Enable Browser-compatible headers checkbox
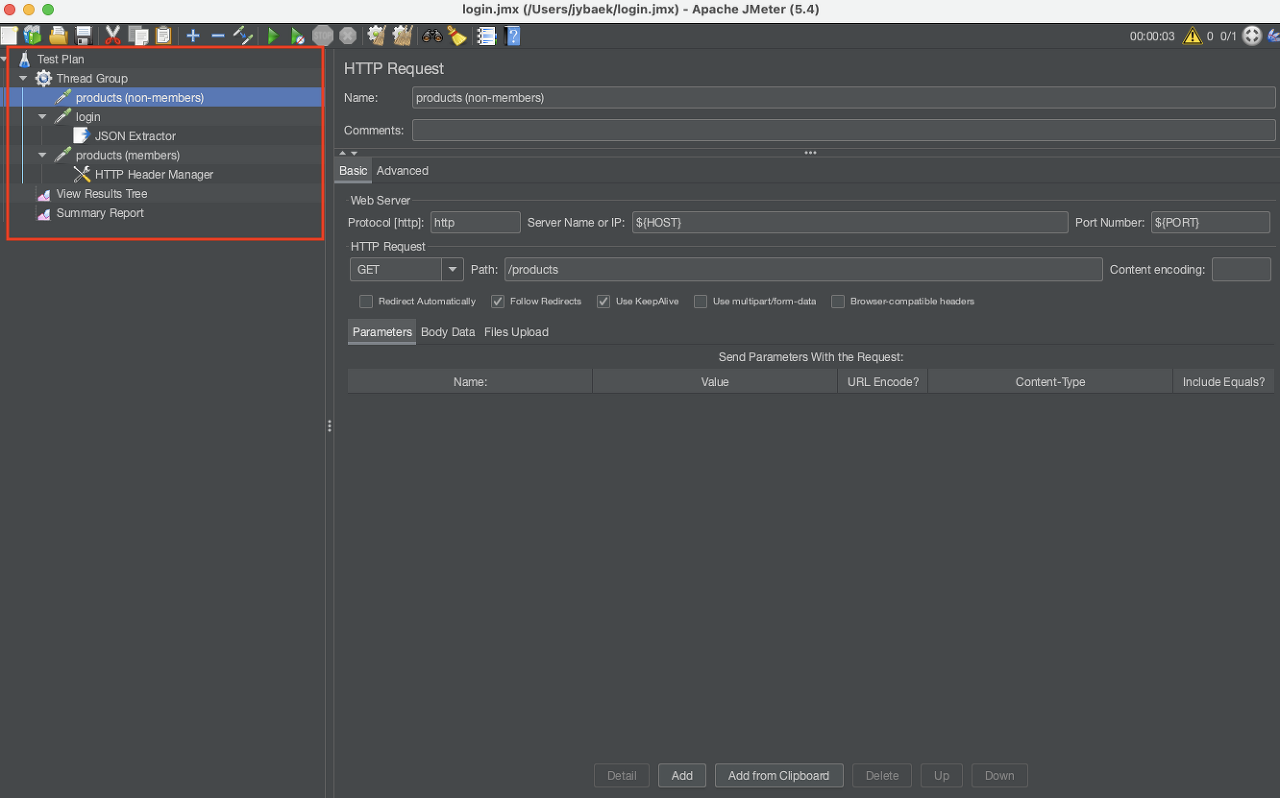1280x798 pixels. pos(838,301)
